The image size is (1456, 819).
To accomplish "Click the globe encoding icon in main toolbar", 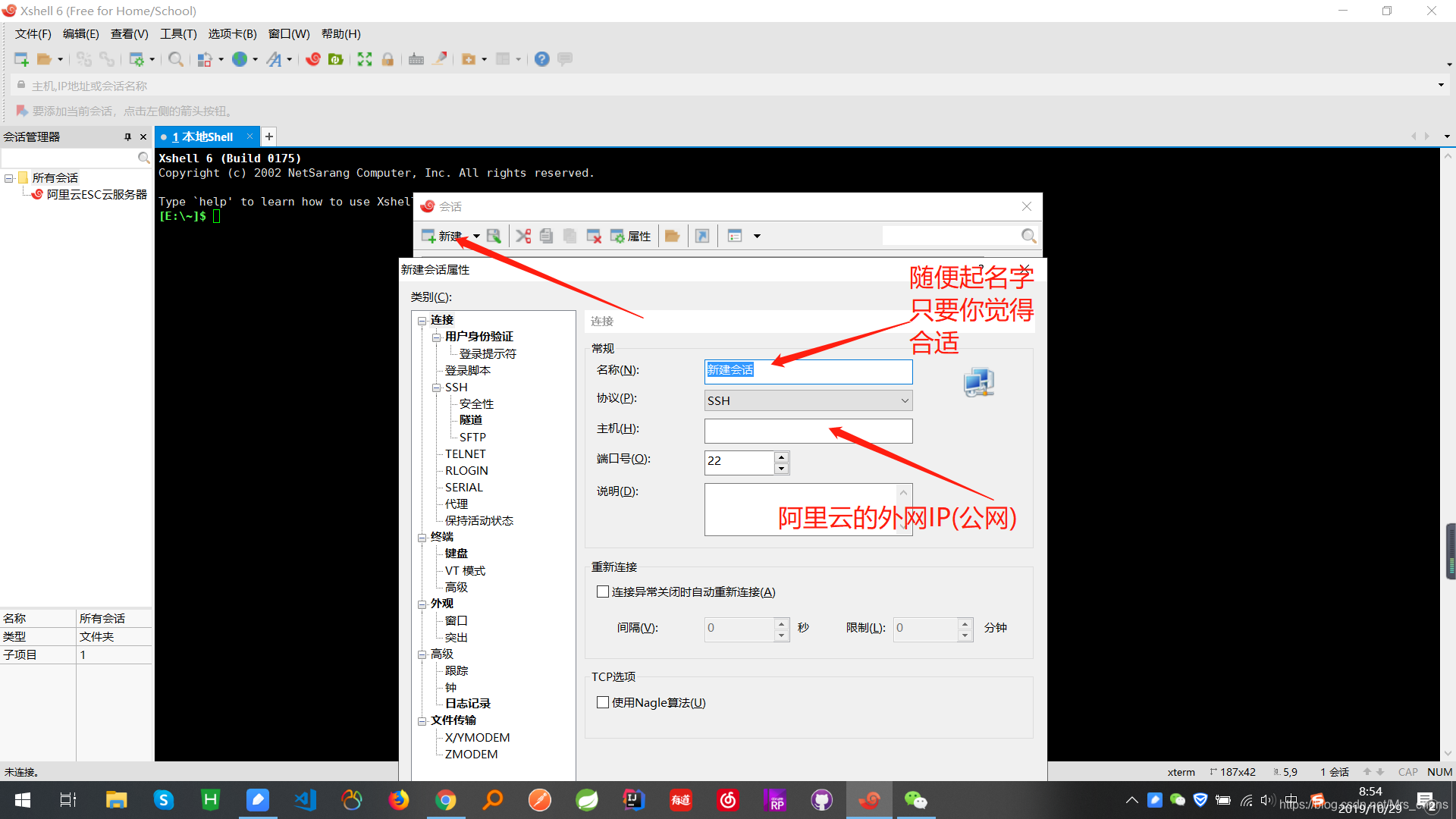I will pyautogui.click(x=240, y=59).
